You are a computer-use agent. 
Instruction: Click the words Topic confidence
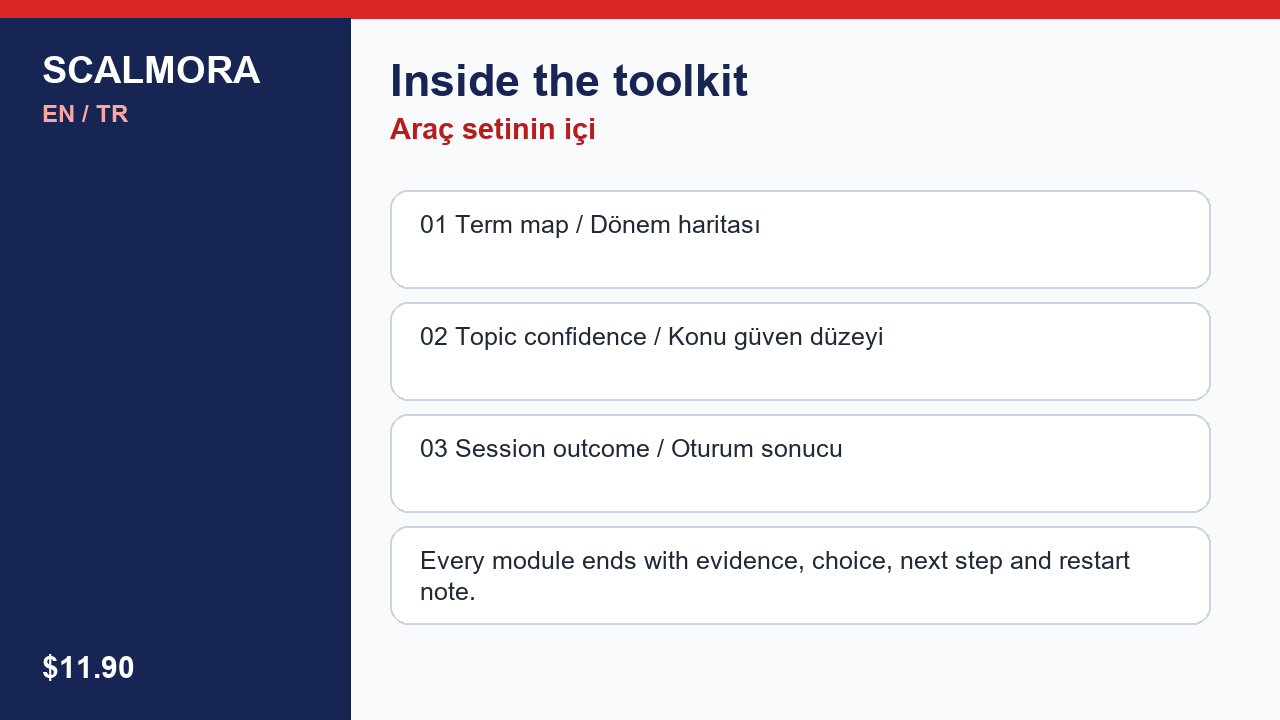[551, 338]
